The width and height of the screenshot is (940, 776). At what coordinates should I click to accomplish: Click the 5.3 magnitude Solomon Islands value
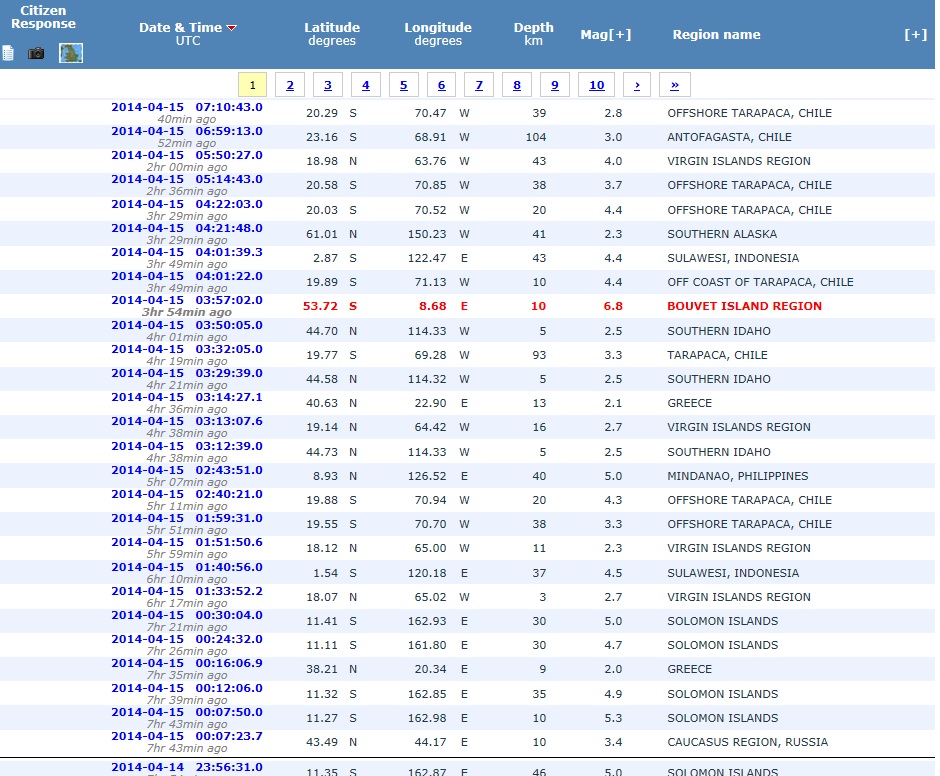pos(613,718)
